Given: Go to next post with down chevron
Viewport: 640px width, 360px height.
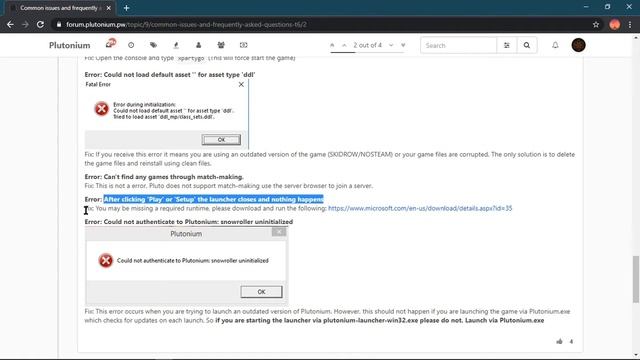Looking at the screenshot, I should click(391, 45).
